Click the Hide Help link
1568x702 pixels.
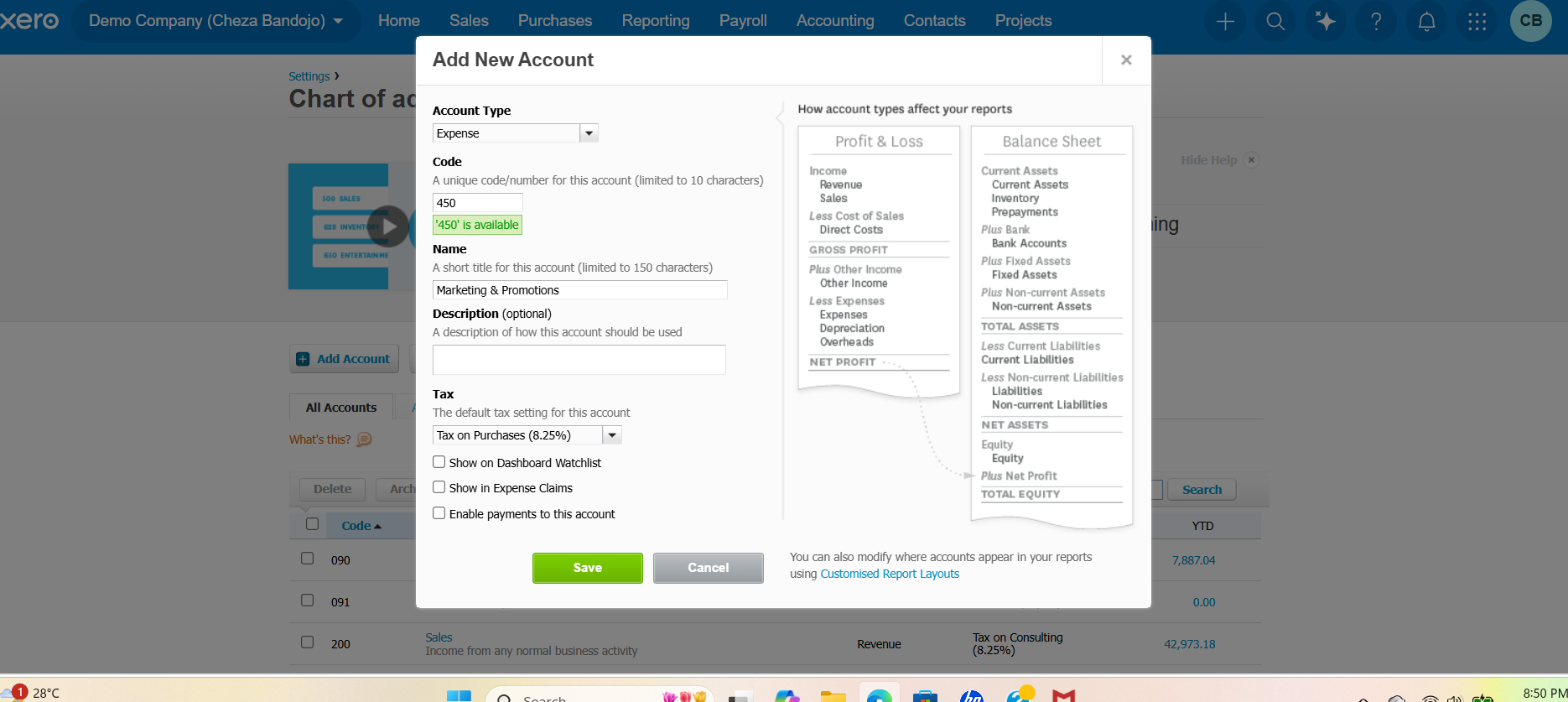click(1208, 160)
